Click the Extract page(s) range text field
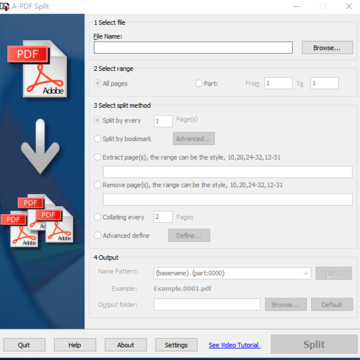 (x=228, y=172)
